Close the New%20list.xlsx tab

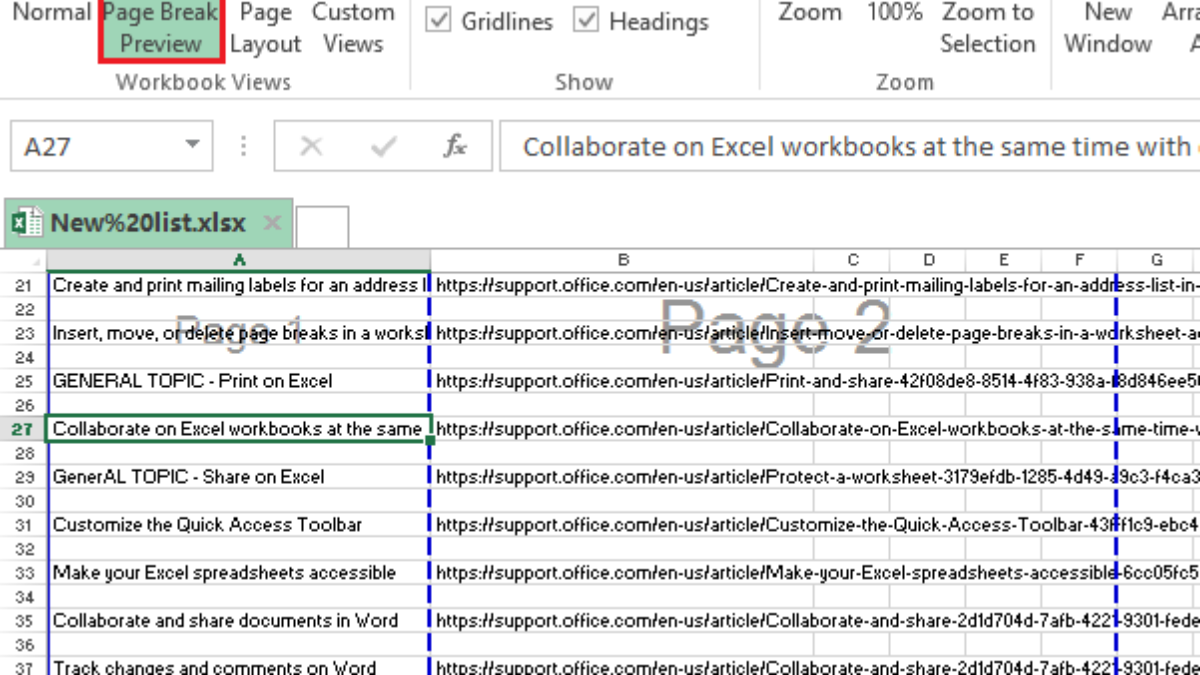pos(272,223)
